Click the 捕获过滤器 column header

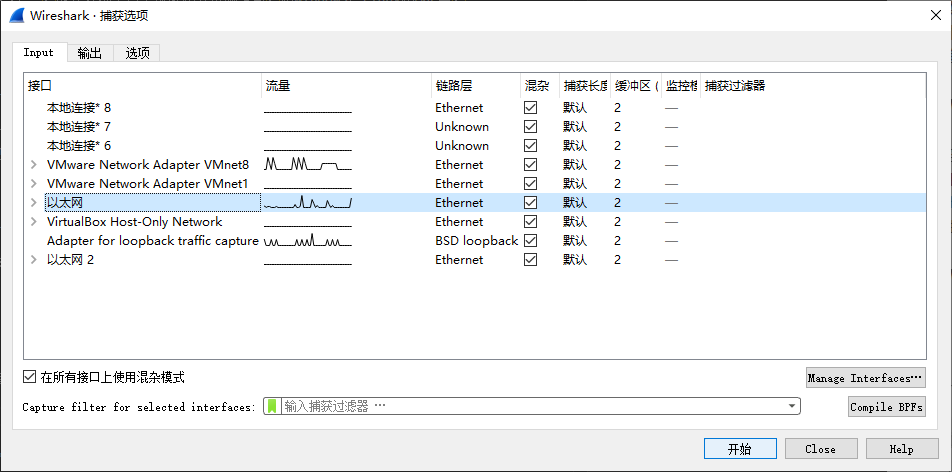tap(813, 86)
